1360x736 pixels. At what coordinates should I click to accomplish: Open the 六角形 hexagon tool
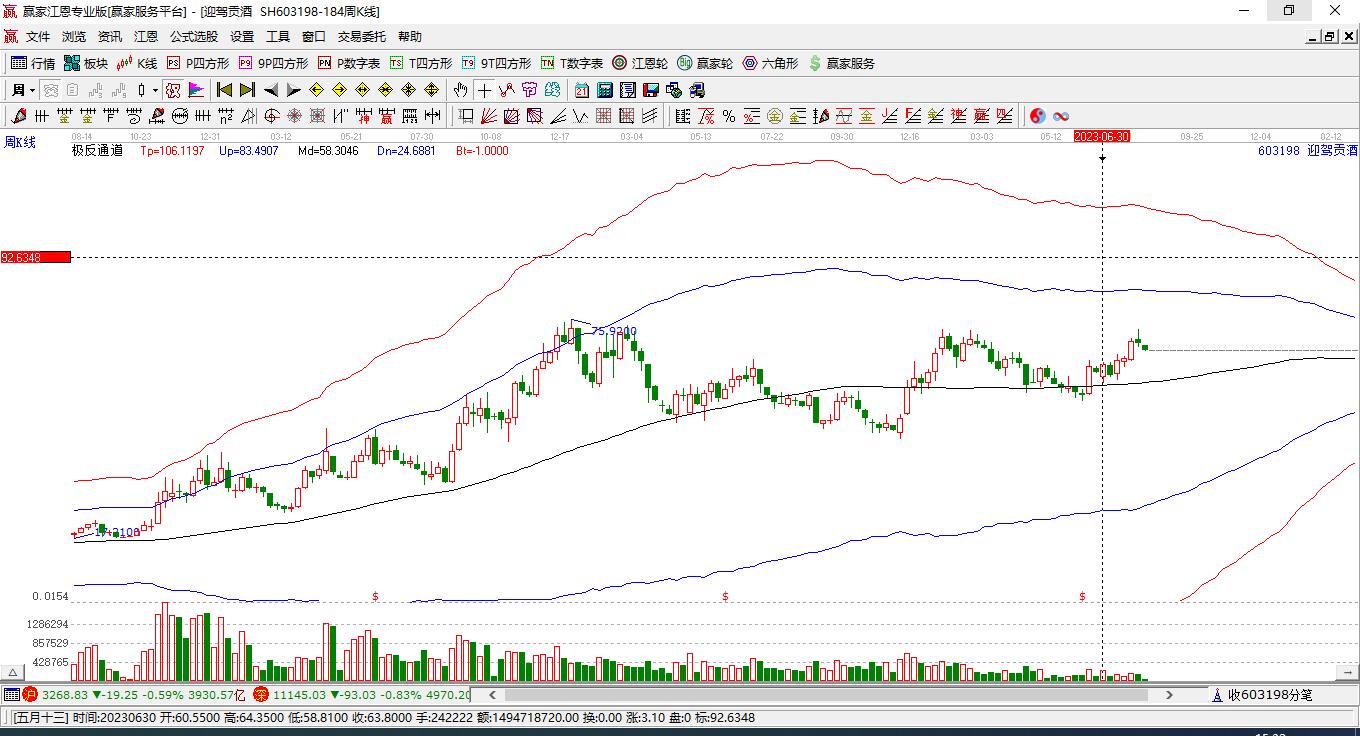770,63
